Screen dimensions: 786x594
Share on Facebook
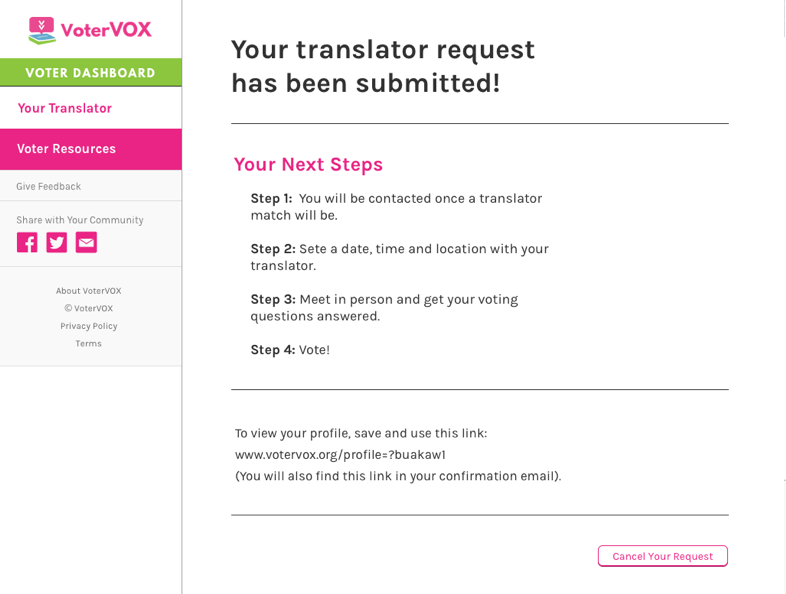27,242
